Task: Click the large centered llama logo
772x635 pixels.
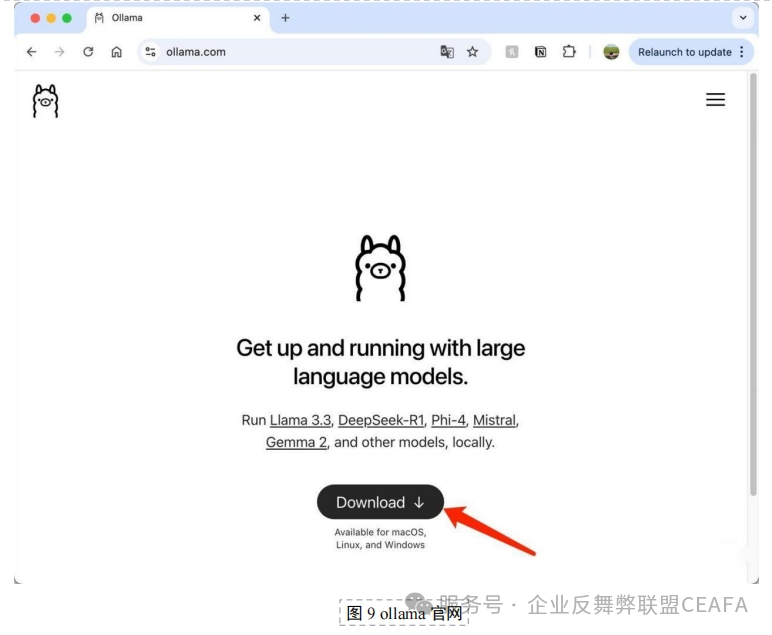Action: (x=381, y=268)
